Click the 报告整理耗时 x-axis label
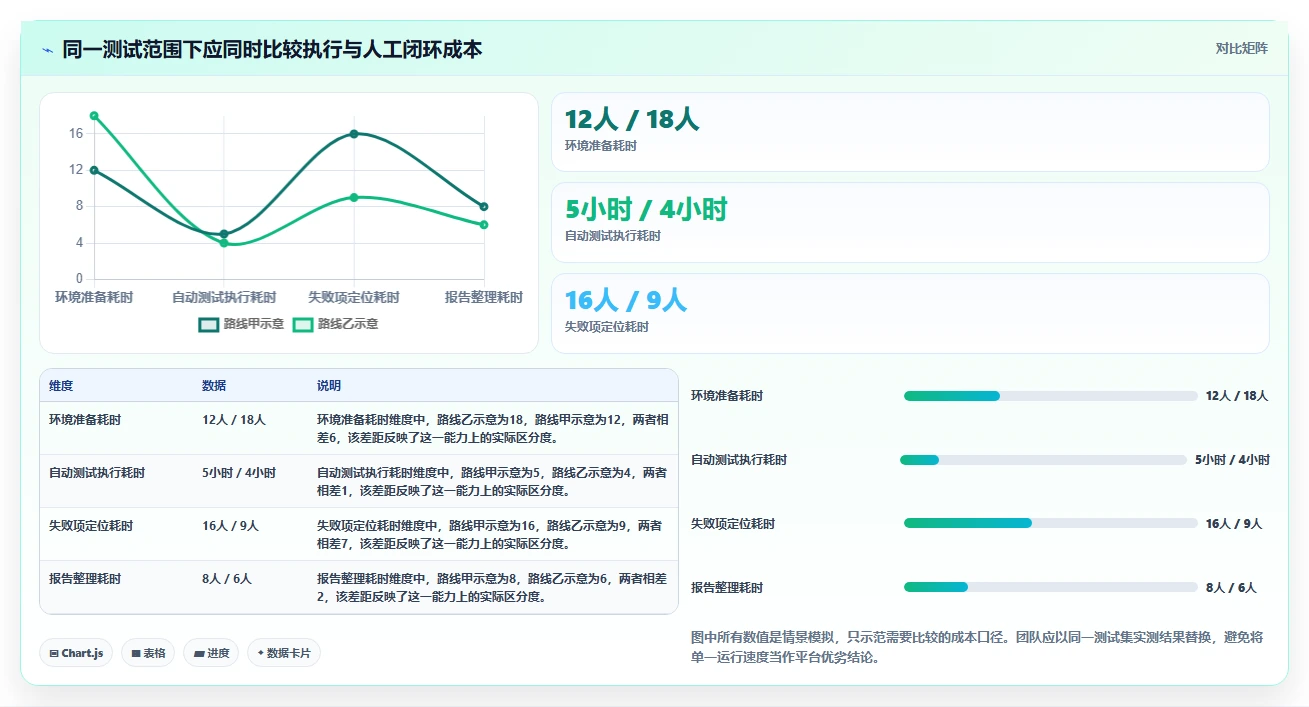Image resolution: width=1309 pixels, height=707 pixels. point(484,297)
